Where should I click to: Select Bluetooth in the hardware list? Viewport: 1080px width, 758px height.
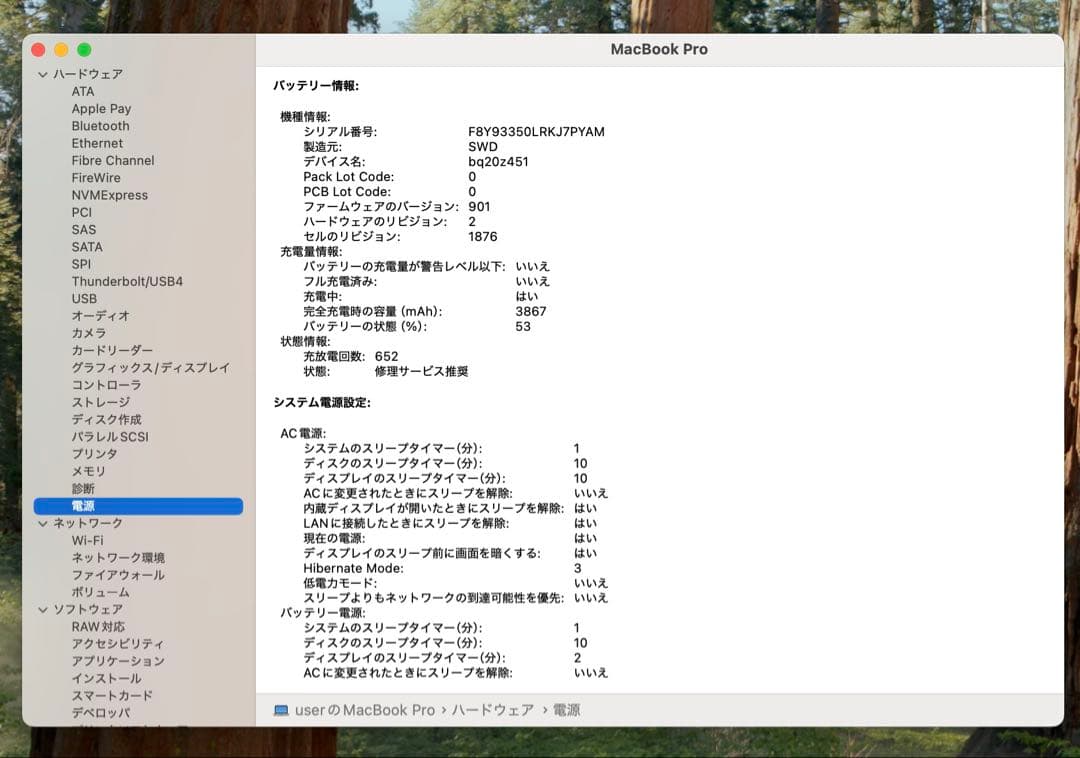coord(101,126)
